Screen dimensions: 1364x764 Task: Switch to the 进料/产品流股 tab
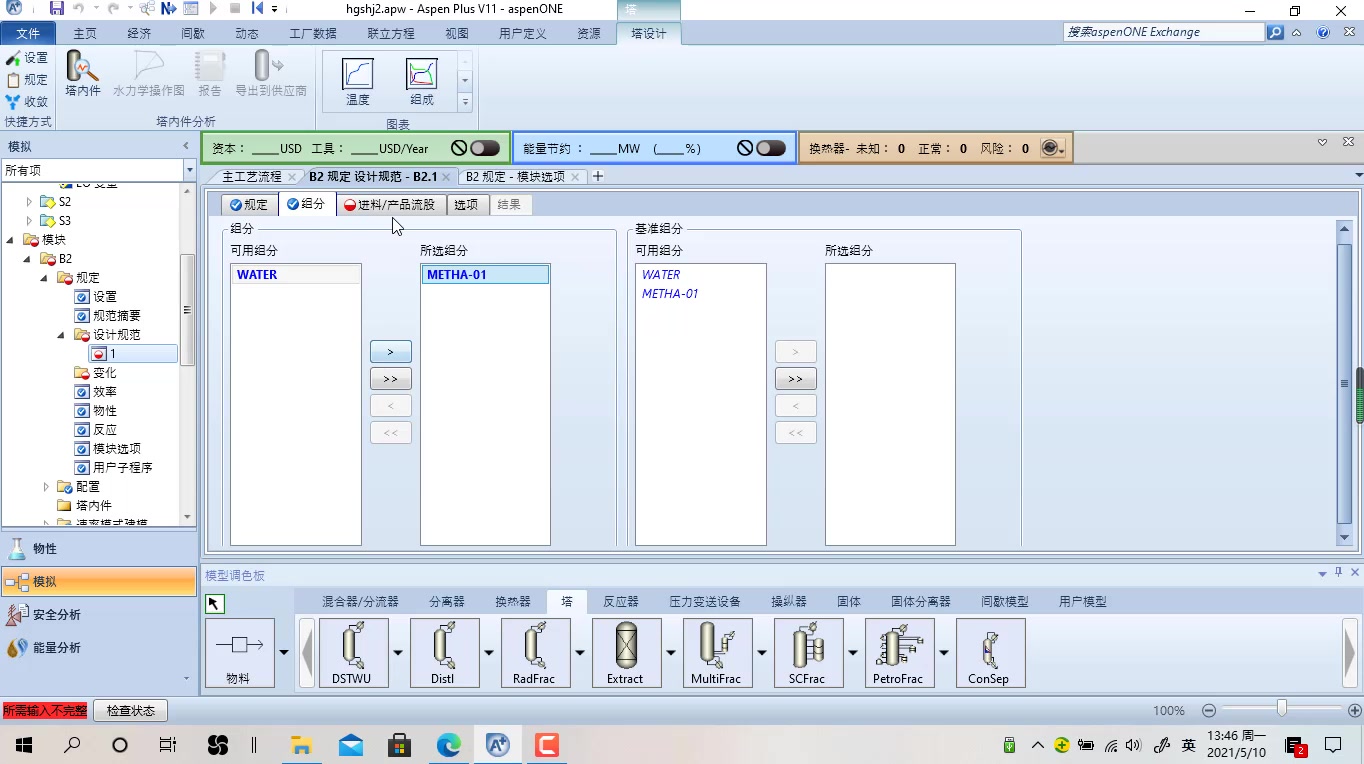point(390,205)
